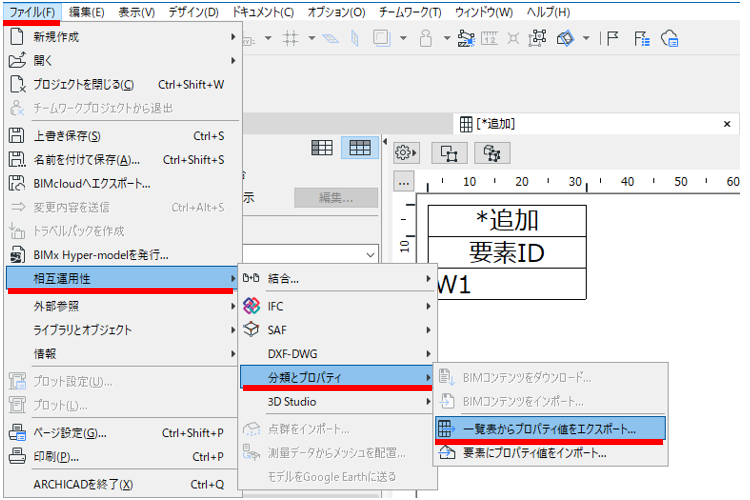Select ARCHICADを終了(X) entry

pyautogui.click(x=122, y=485)
